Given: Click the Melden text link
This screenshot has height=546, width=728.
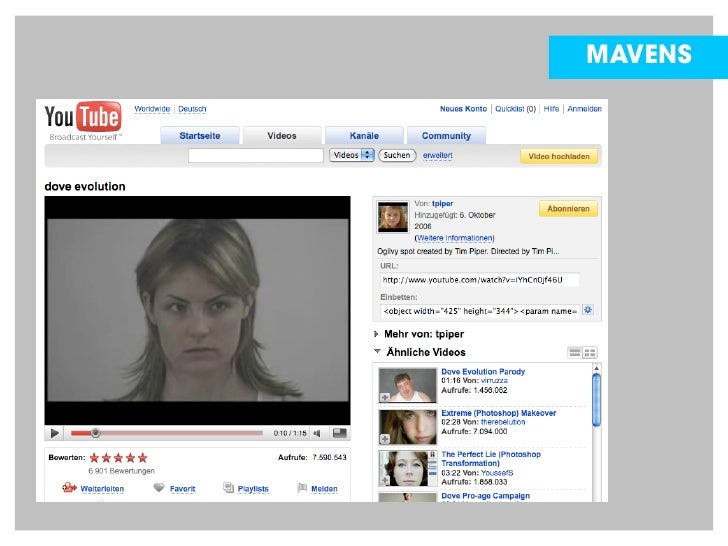Looking at the screenshot, I should click(x=324, y=489).
